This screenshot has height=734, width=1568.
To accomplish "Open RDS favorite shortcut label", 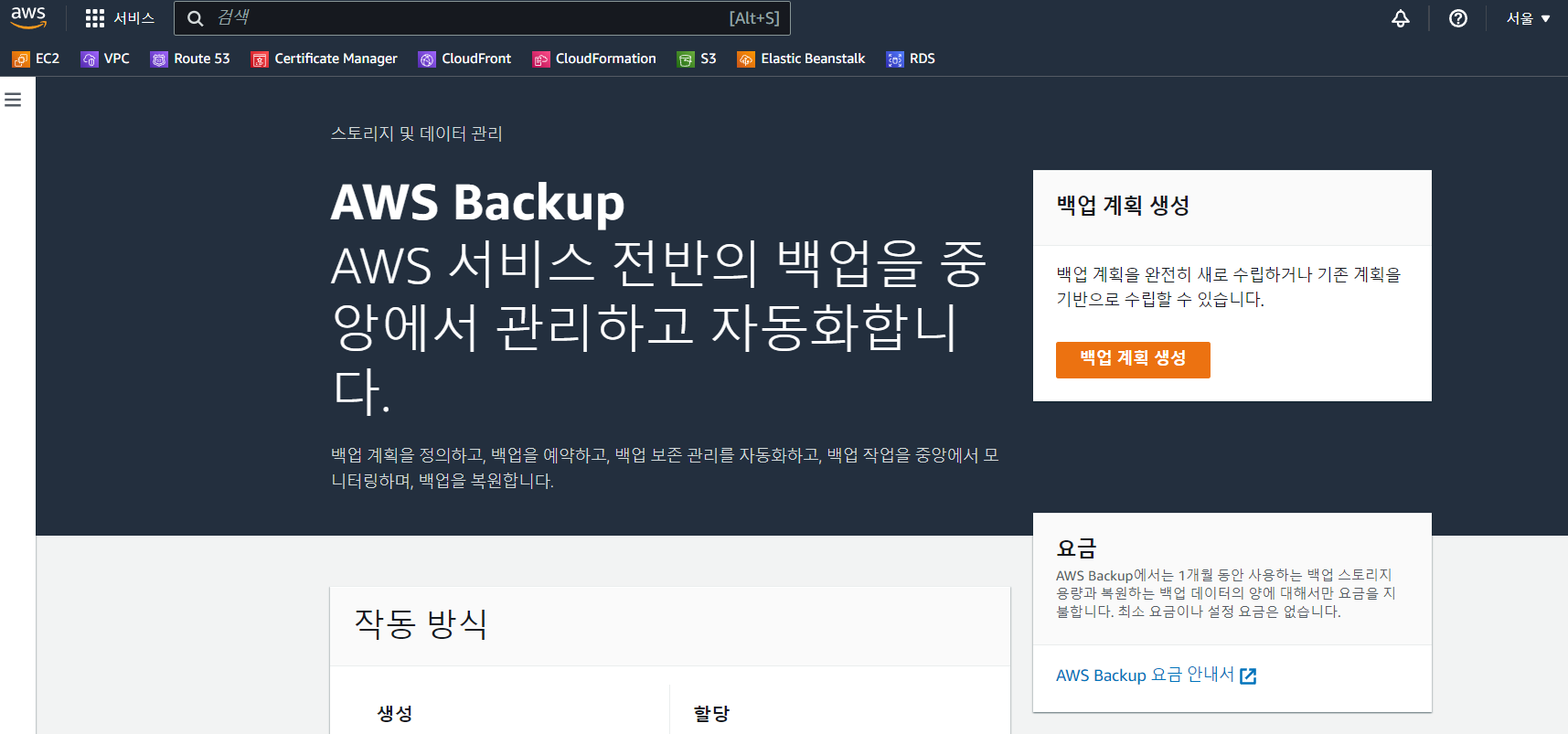I will tap(923, 59).
